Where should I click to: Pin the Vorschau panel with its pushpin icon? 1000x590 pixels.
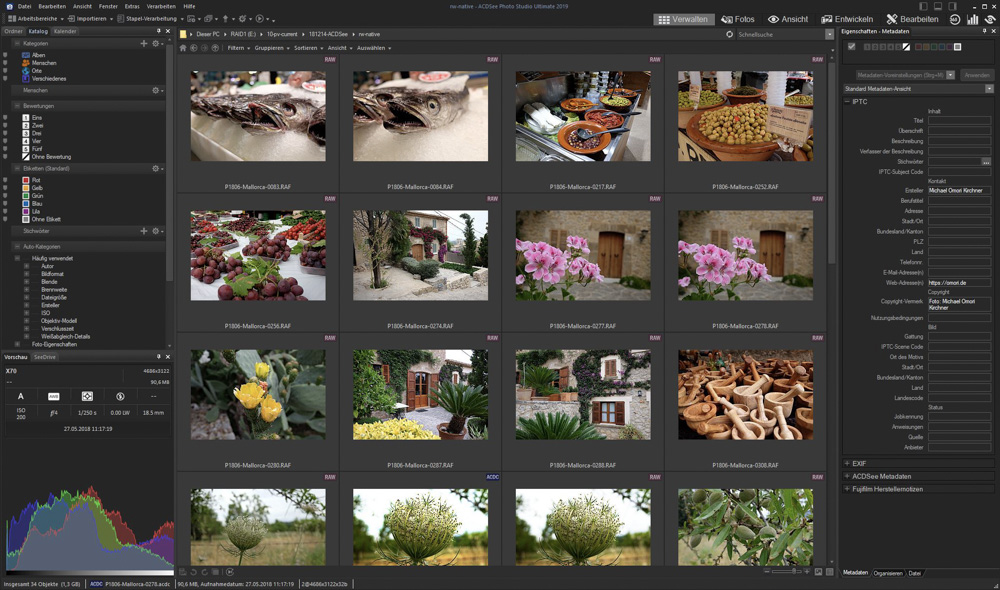(159, 357)
